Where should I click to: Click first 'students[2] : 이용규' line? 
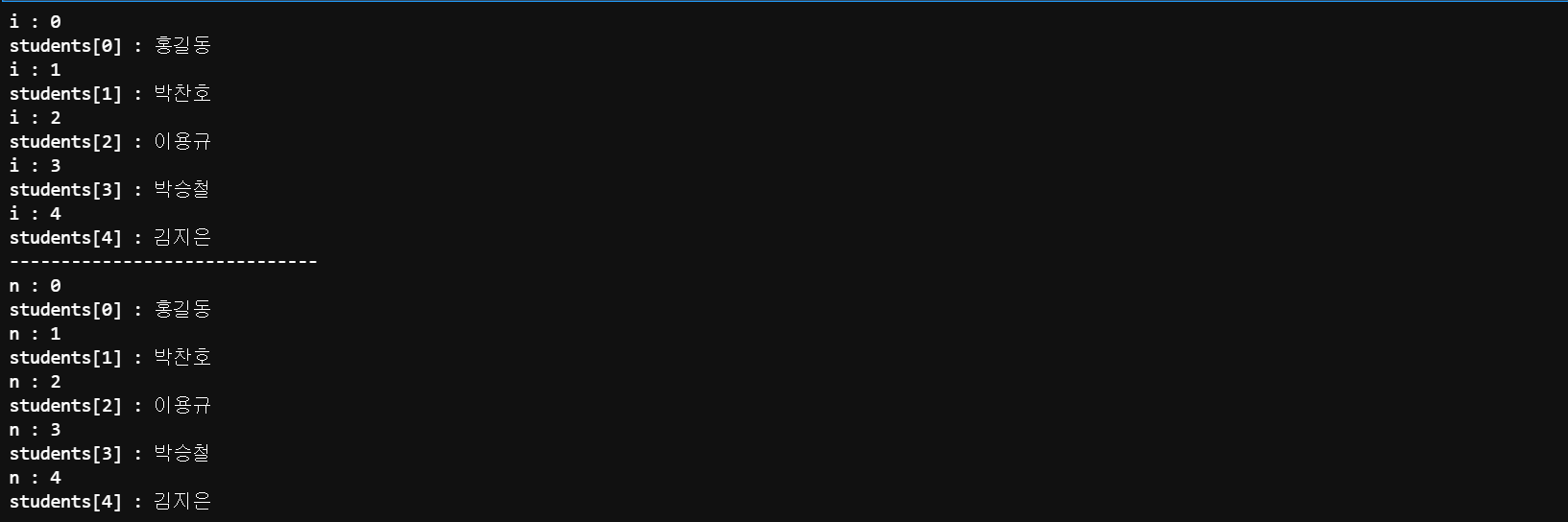tap(110, 141)
